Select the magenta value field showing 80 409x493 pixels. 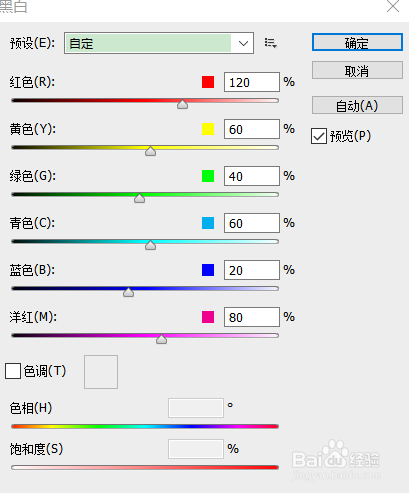click(252, 317)
